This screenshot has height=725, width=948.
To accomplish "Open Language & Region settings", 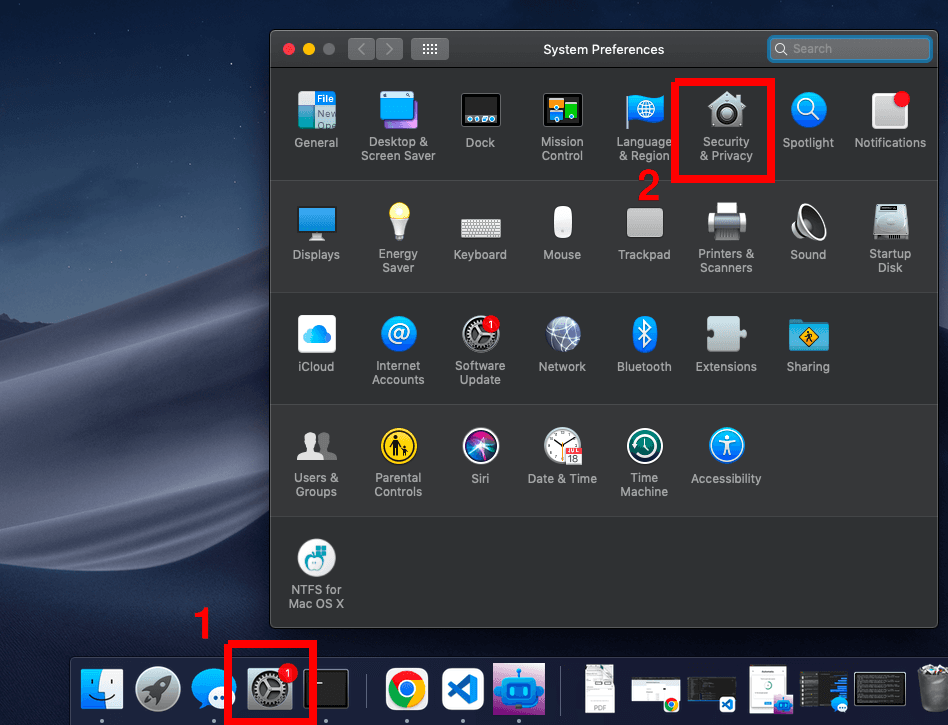I will click(x=644, y=126).
